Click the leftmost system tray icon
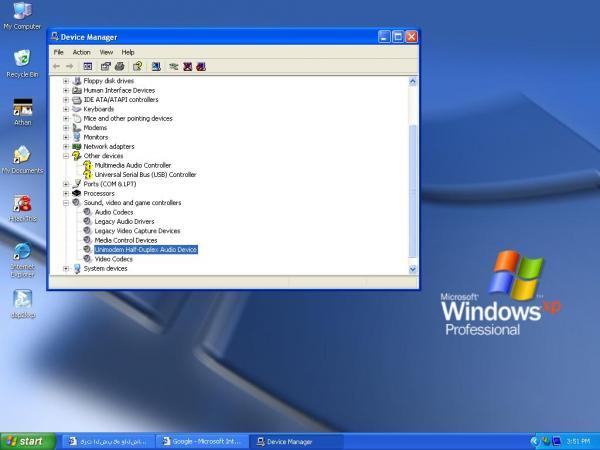The width and height of the screenshot is (600, 450). point(535,442)
